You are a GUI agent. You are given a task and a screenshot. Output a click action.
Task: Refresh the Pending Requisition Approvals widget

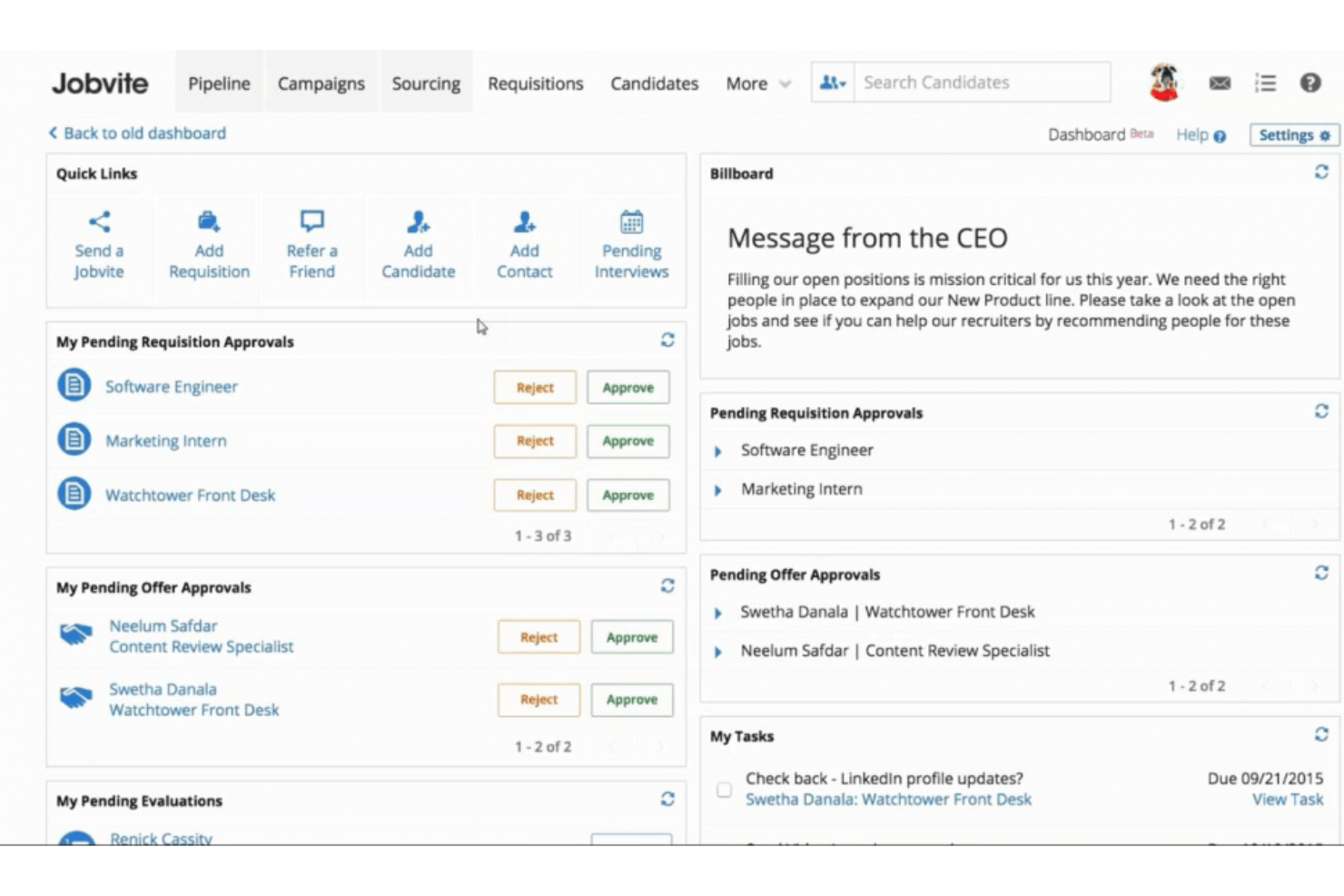tap(1321, 411)
